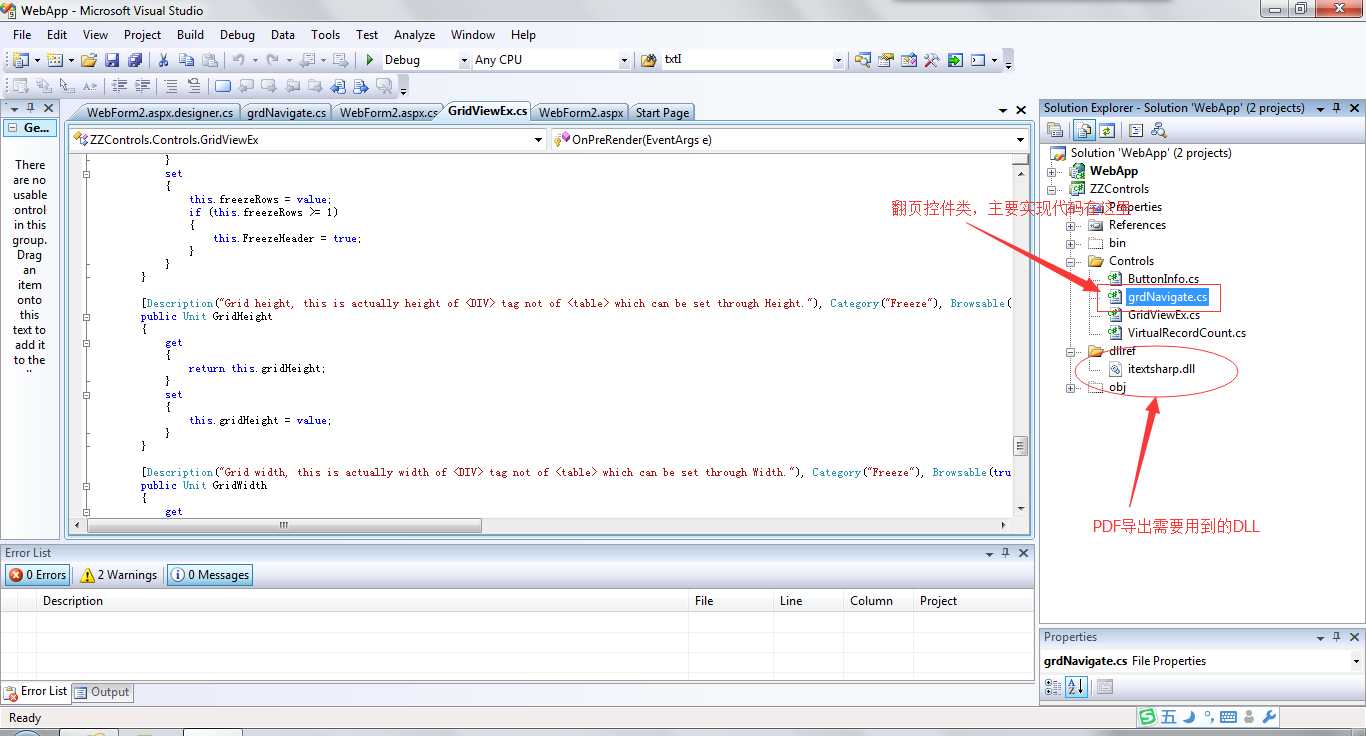Select VirtualRecordCount.cs in Solution Explorer
This screenshot has height=736, width=1366.
1186,333
